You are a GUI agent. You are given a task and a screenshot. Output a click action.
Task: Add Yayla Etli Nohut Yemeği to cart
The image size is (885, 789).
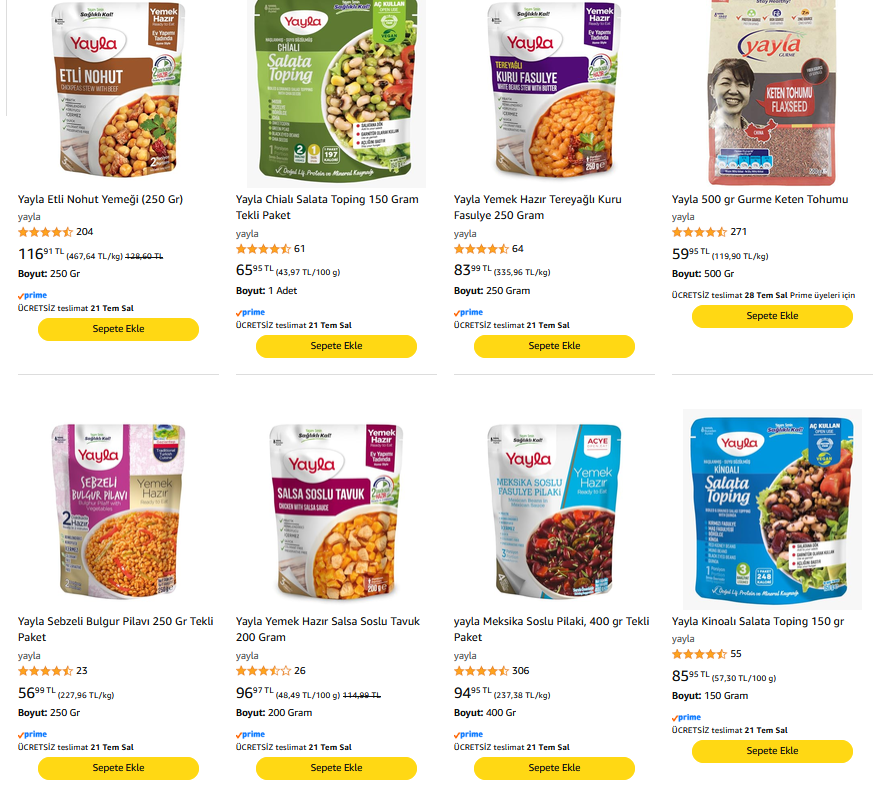118,329
